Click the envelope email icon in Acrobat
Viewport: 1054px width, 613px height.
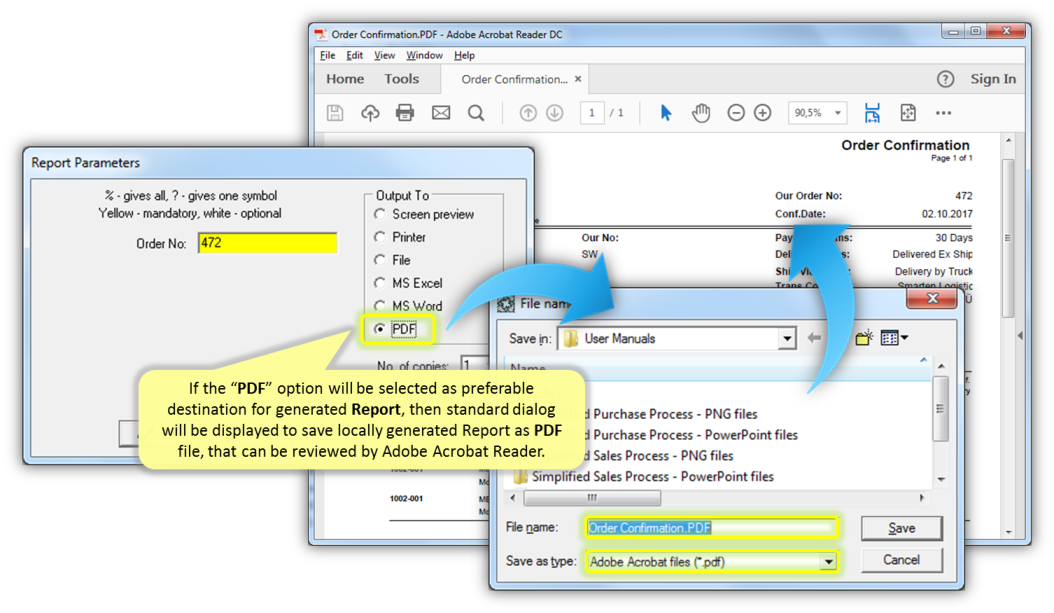441,113
